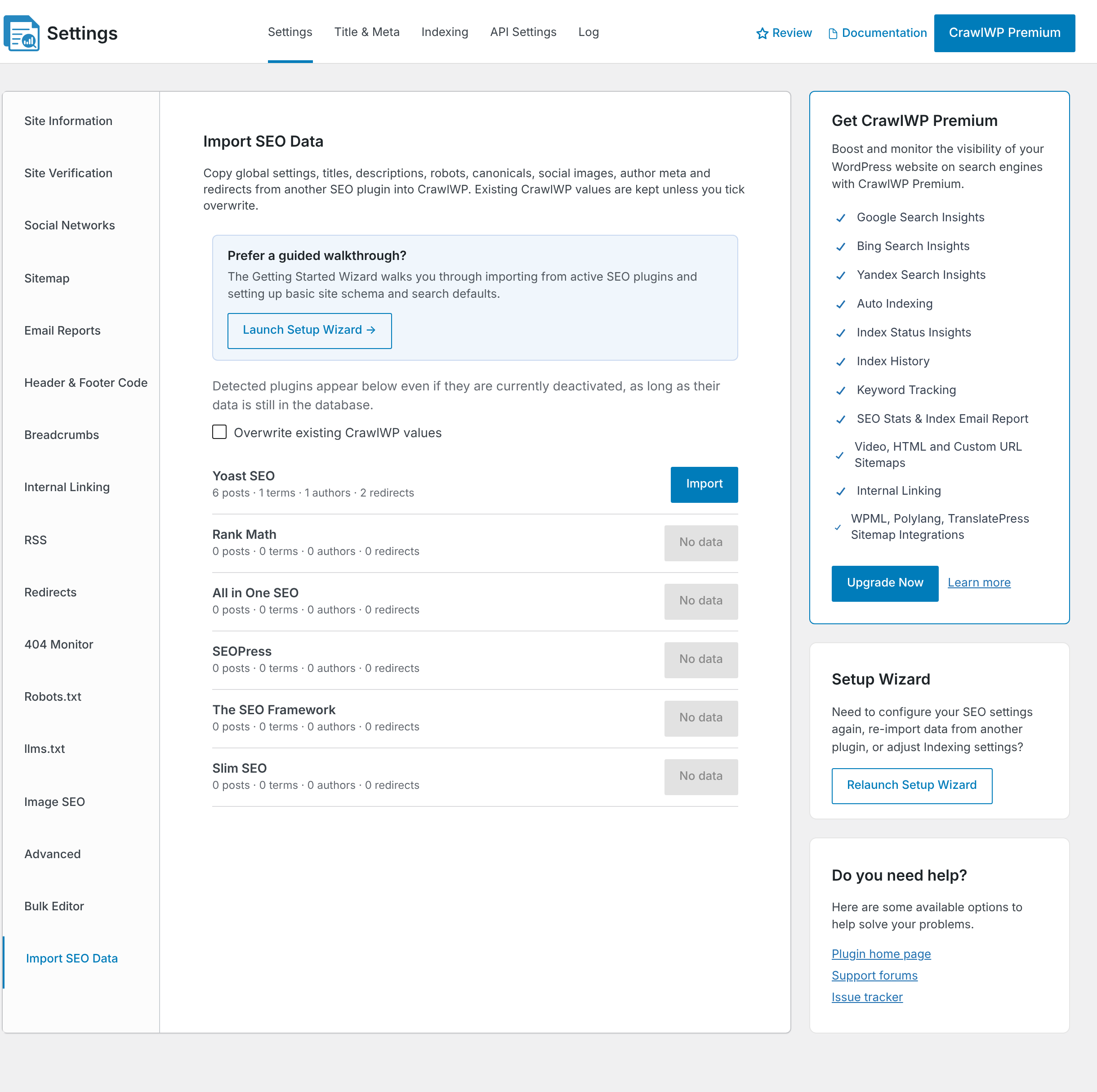Screen dimensions: 1097x1092
Task: Open Internal Linking sidebar item
Action: pos(67,488)
